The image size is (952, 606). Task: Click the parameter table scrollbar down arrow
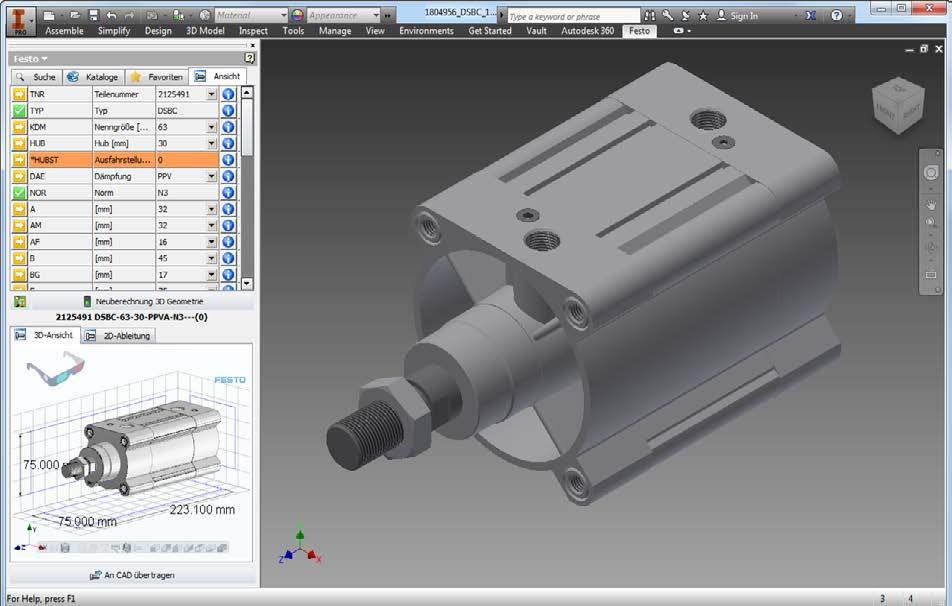[246, 283]
